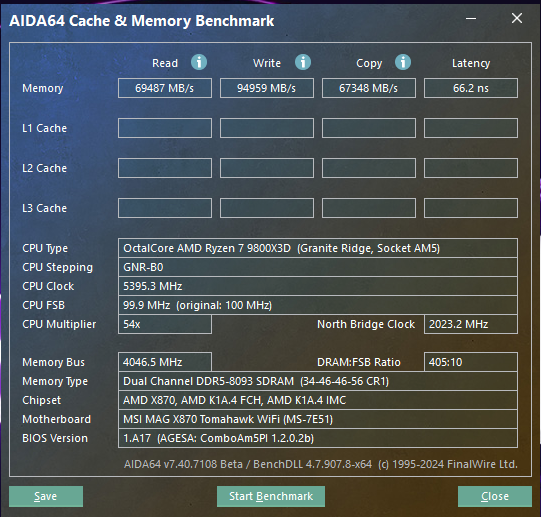
Task: Click the North Bridge Clock value
Action: pyautogui.click(x=471, y=324)
